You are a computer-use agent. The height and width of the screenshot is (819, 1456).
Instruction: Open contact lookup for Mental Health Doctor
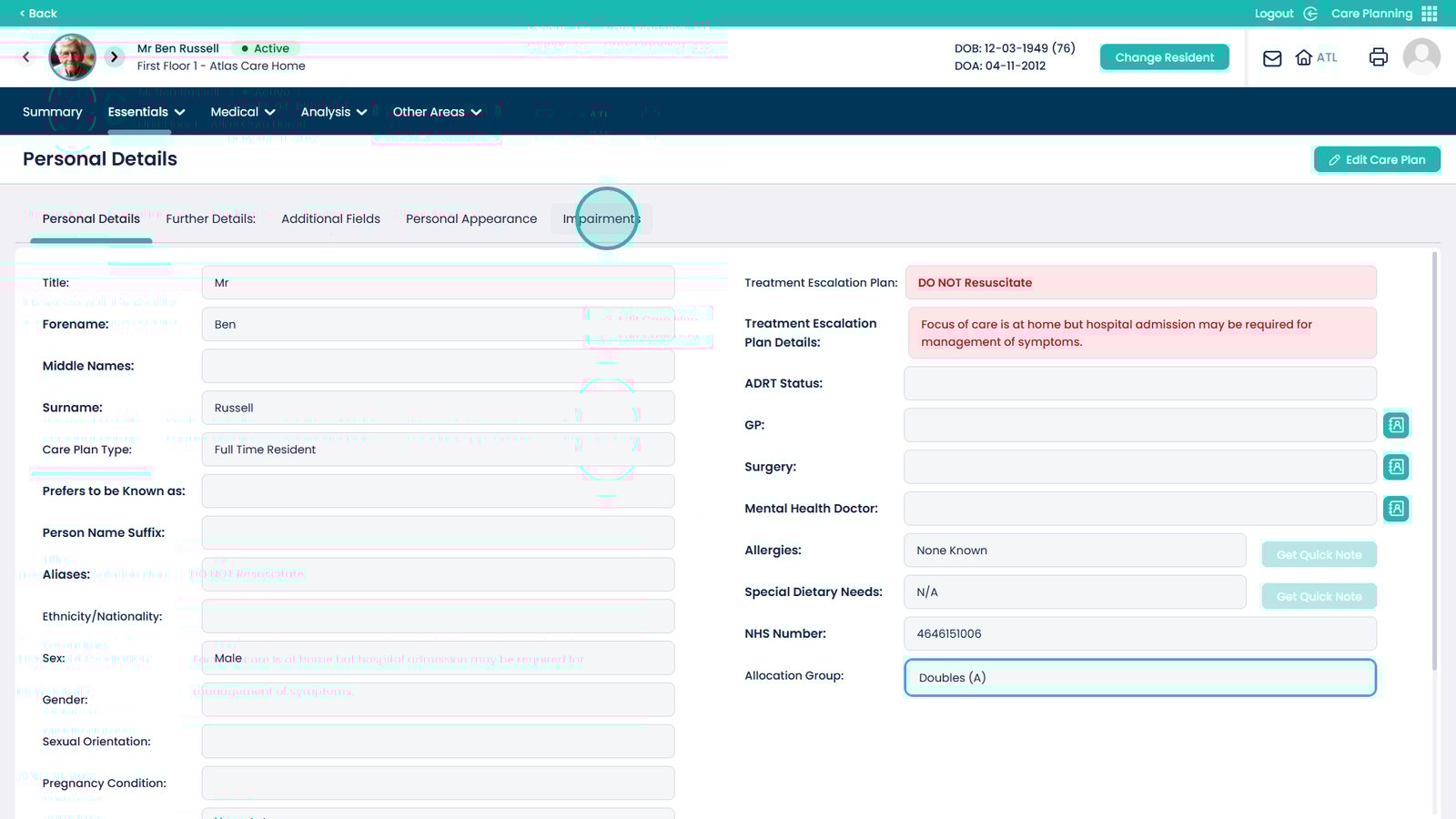click(x=1396, y=509)
